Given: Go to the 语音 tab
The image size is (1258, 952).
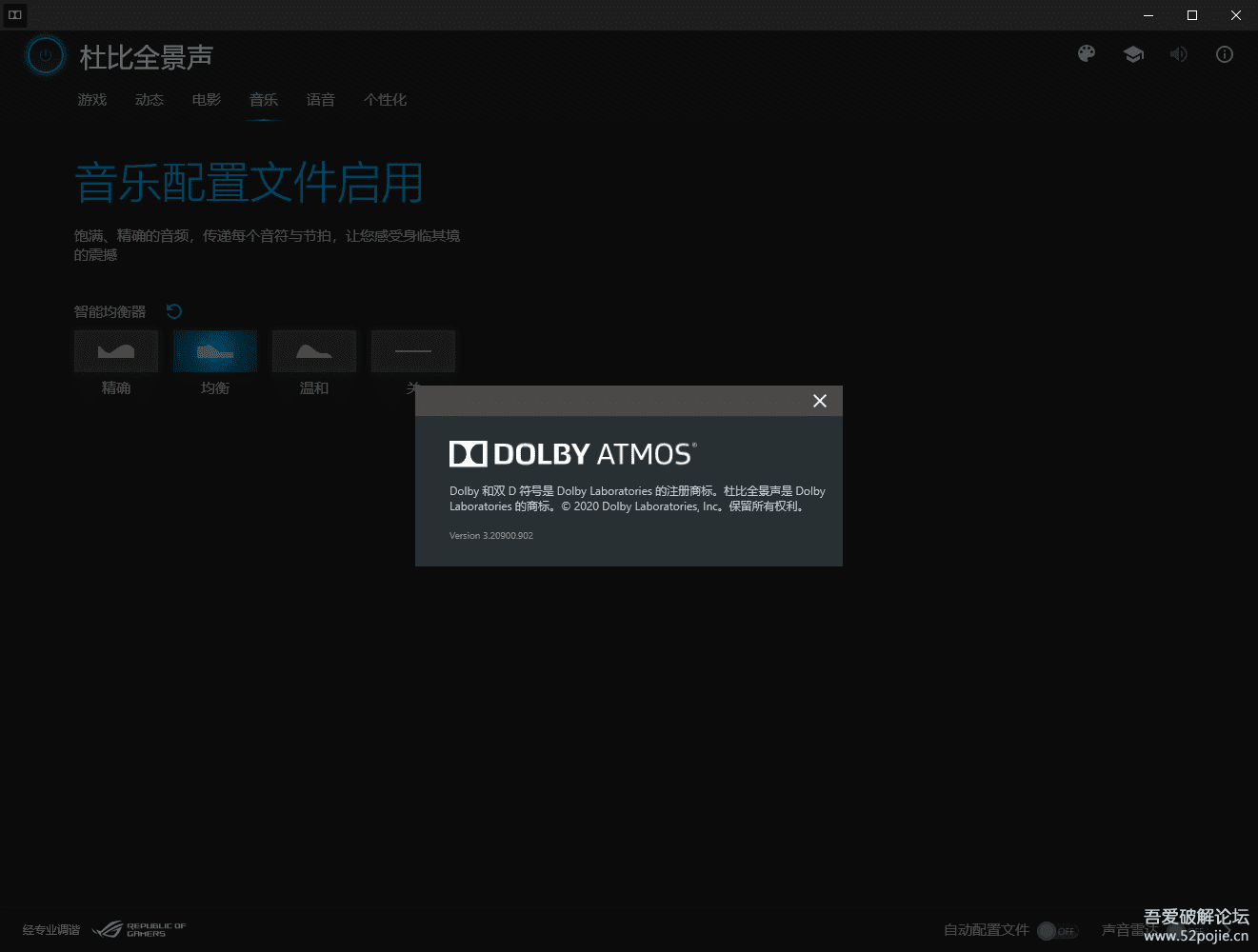Looking at the screenshot, I should (321, 100).
